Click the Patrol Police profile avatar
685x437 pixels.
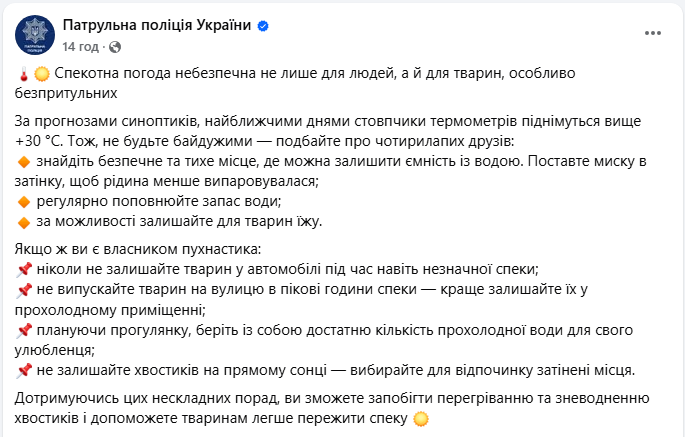point(35,35)
